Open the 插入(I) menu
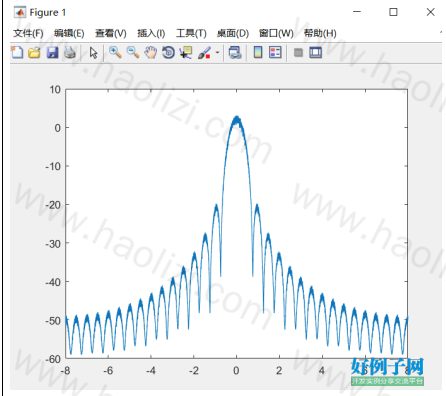446x396 pixels. tap(151, 33)
